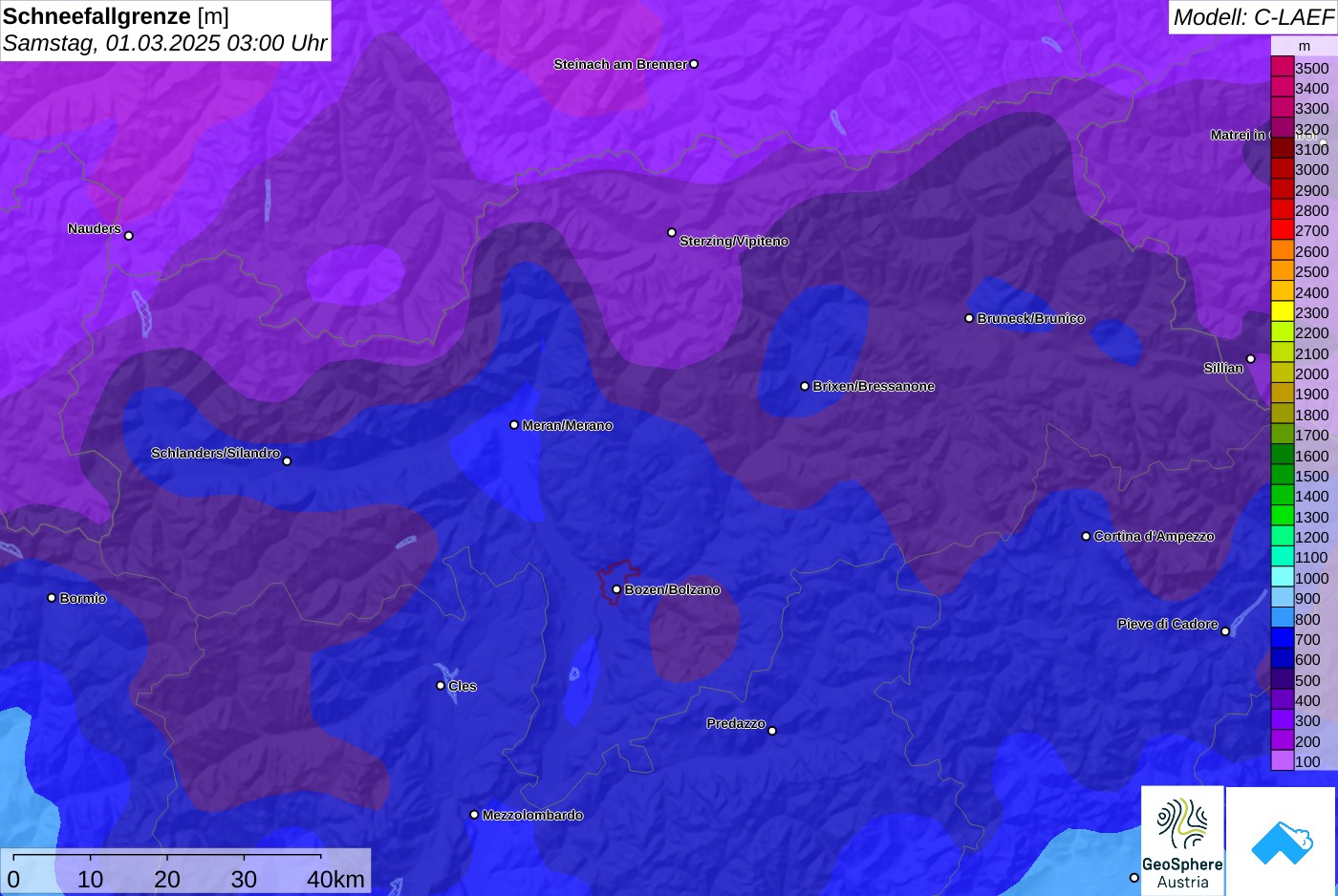1338x896 pixels.
Task: Click the 1000 m cyan legend swatch
Action: [x=1283, y=577]
